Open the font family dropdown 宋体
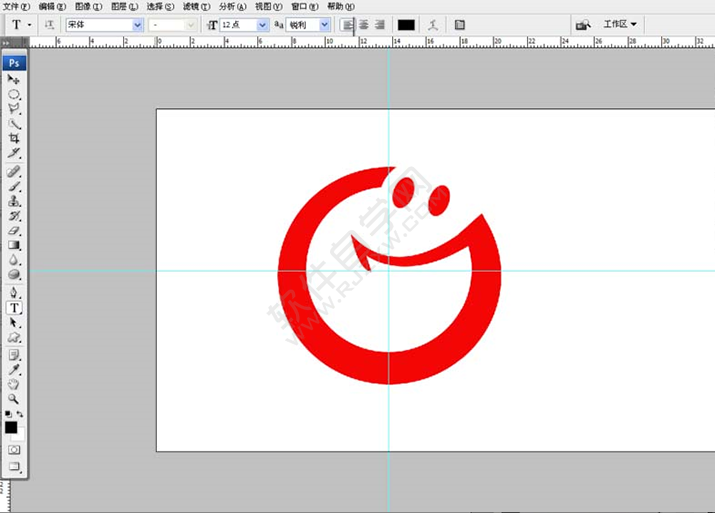Viewport: 715px width, 513px height. (104, 24)
